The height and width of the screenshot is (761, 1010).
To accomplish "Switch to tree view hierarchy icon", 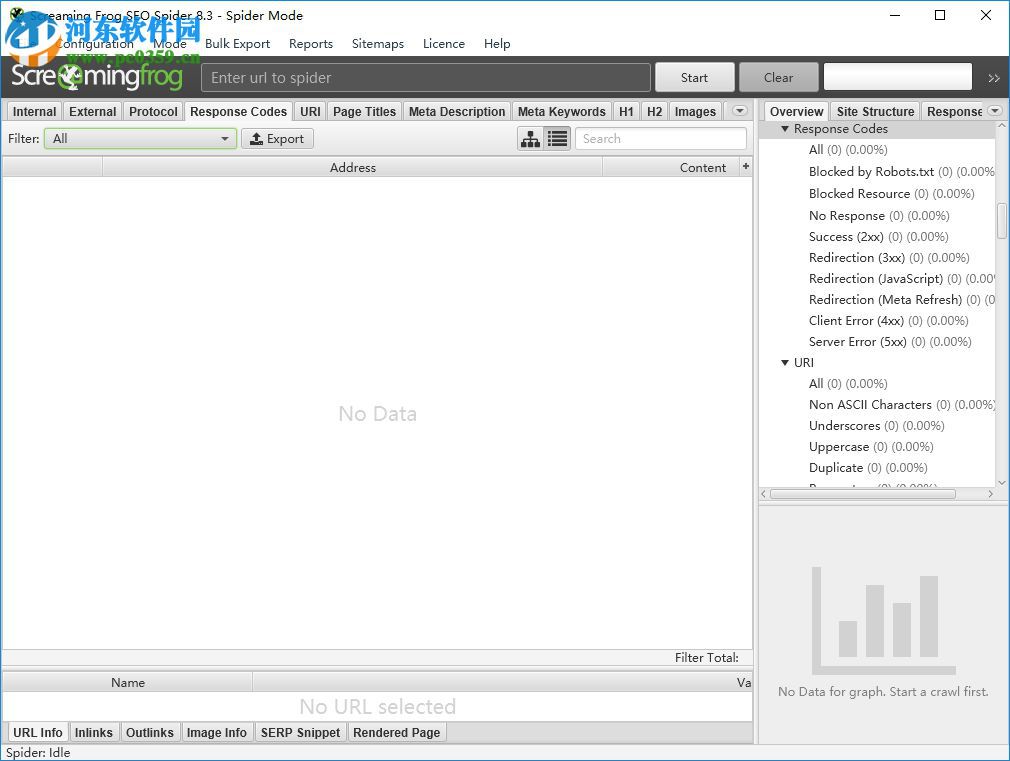I will (530, 139).
